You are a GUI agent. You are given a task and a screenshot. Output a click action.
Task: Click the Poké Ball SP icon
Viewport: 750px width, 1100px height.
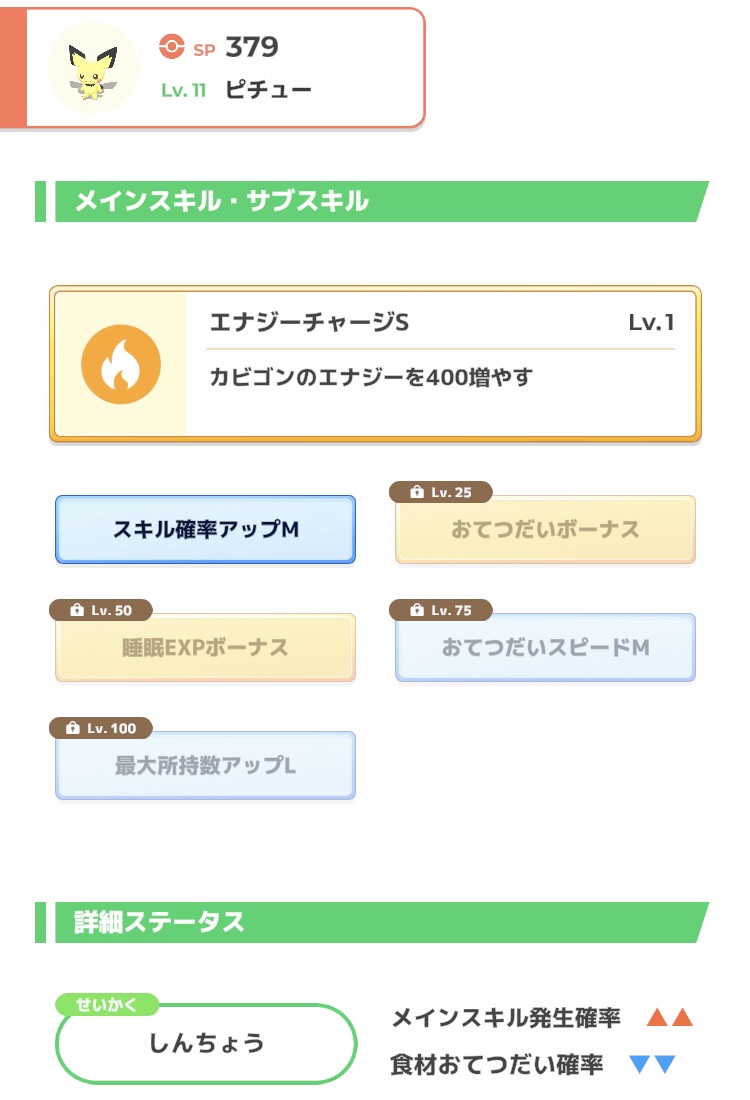(x=172, y=47)
